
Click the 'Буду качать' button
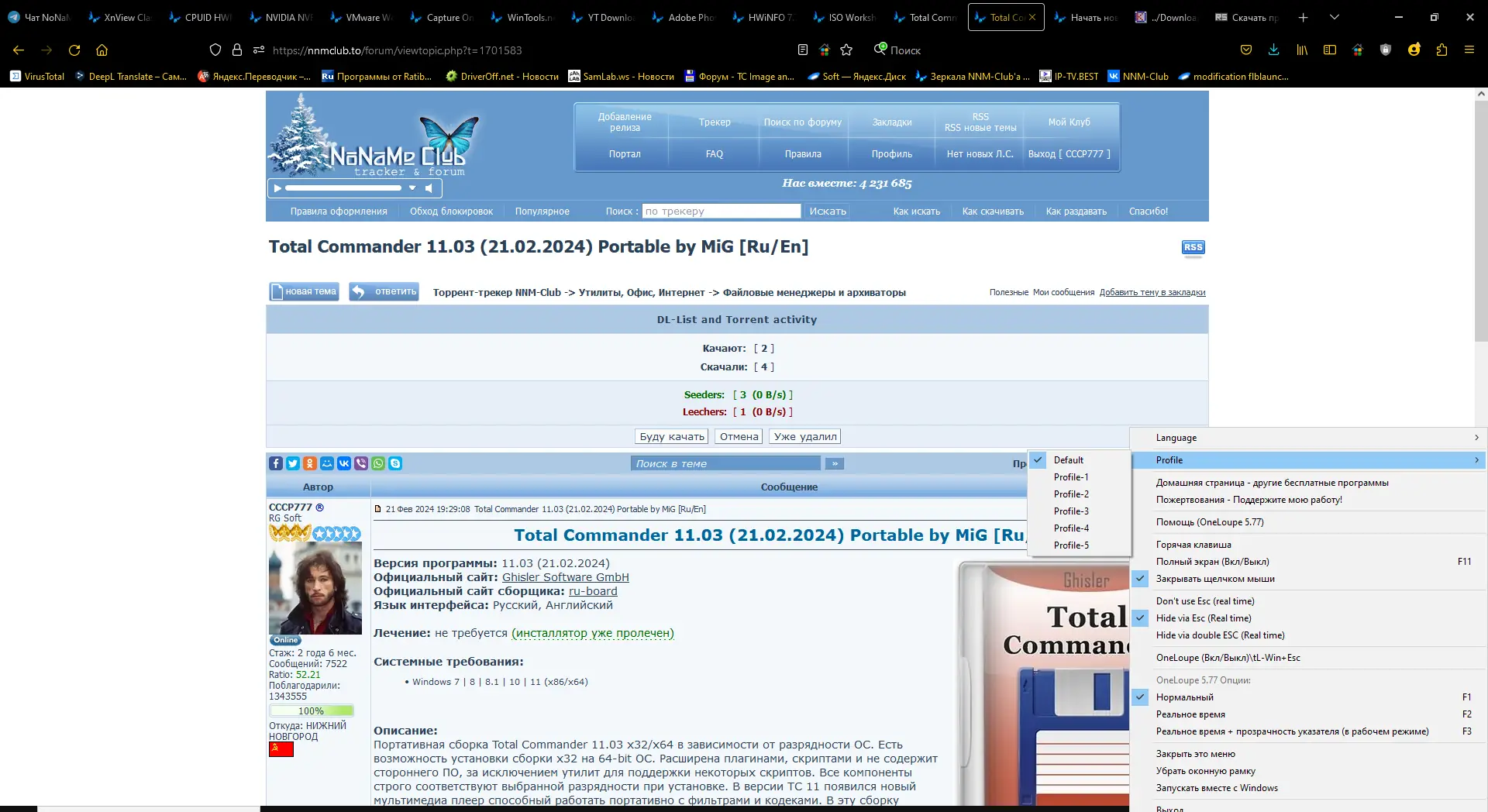[x=672, y=436]
